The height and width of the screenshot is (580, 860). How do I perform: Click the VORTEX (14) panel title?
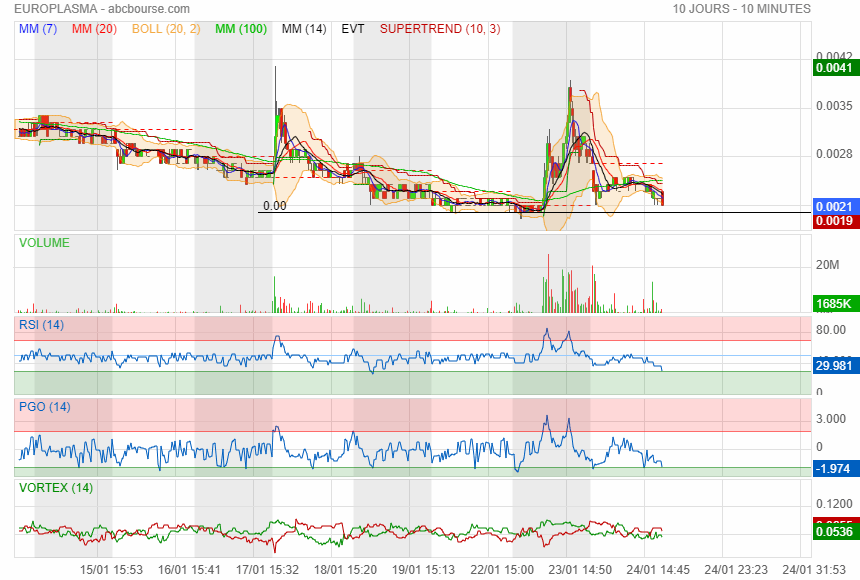tap(56, 488)
